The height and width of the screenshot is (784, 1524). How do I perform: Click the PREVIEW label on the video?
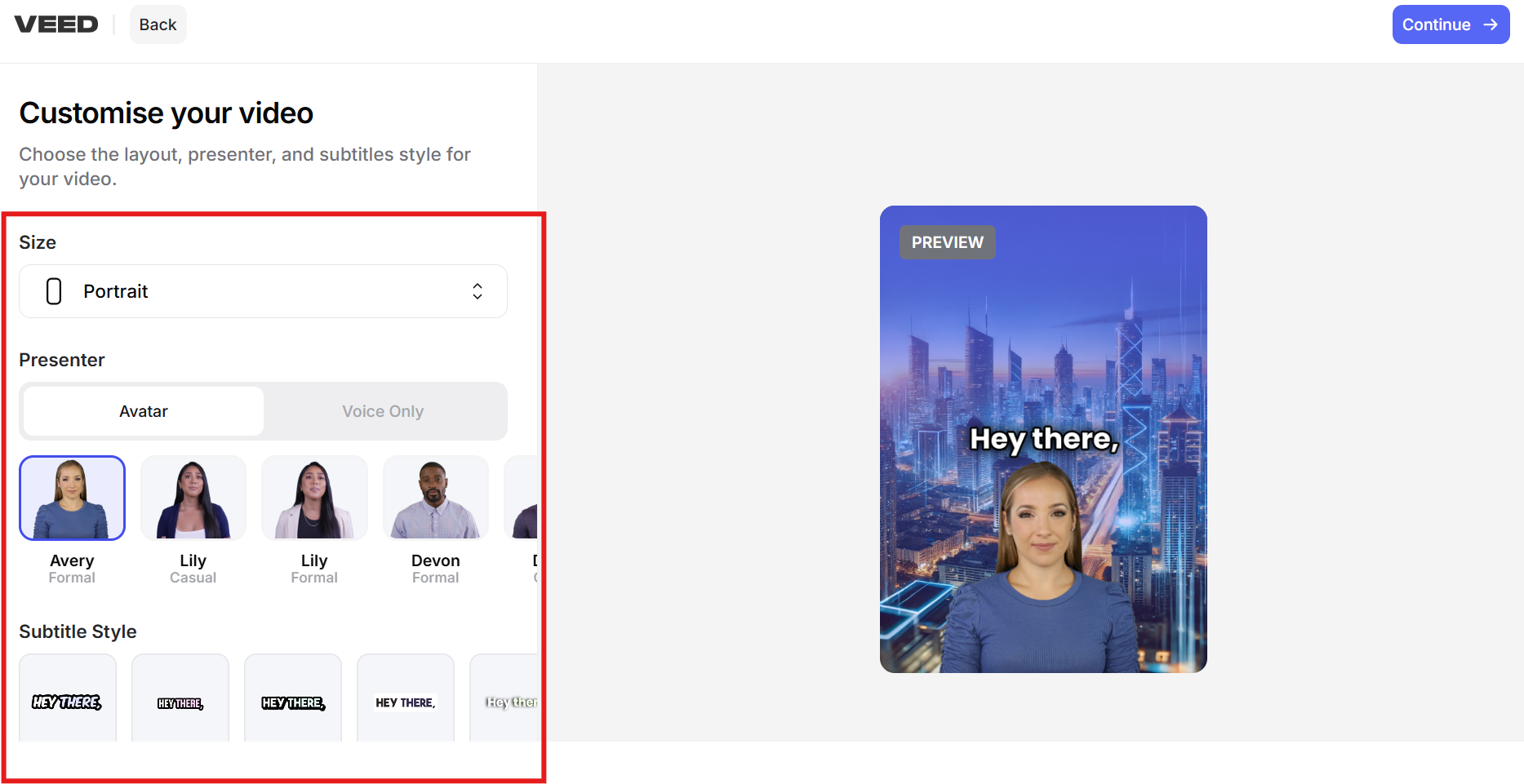click(947, 241)
